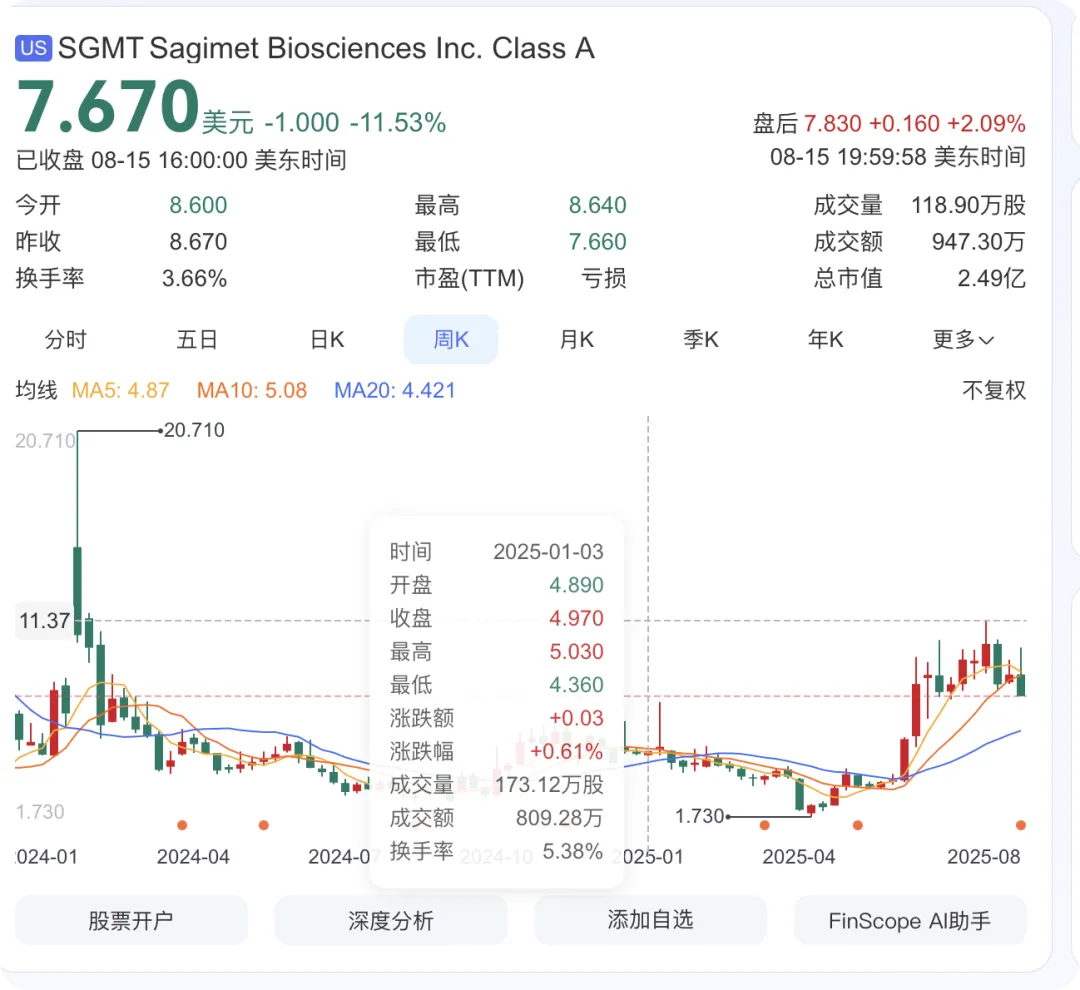
Task: Click the 股票开户 button
Action: (131, 920)
